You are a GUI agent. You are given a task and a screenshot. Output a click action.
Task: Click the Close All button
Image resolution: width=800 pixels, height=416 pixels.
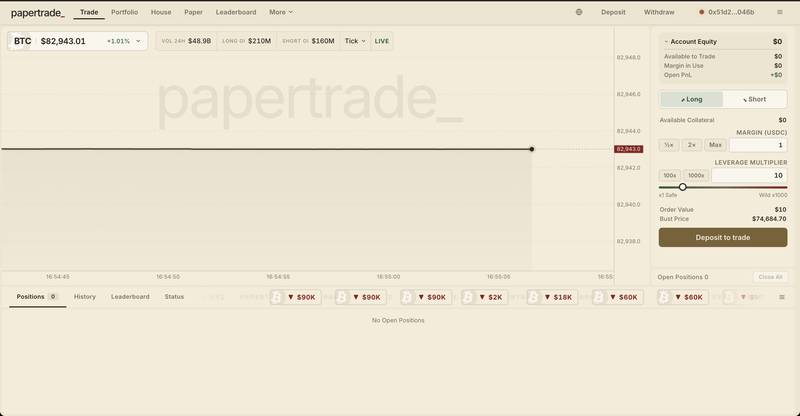[770, 277]
